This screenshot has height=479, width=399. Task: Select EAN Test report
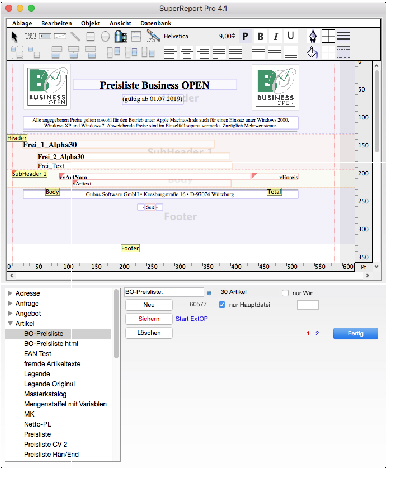click(38, 353)
